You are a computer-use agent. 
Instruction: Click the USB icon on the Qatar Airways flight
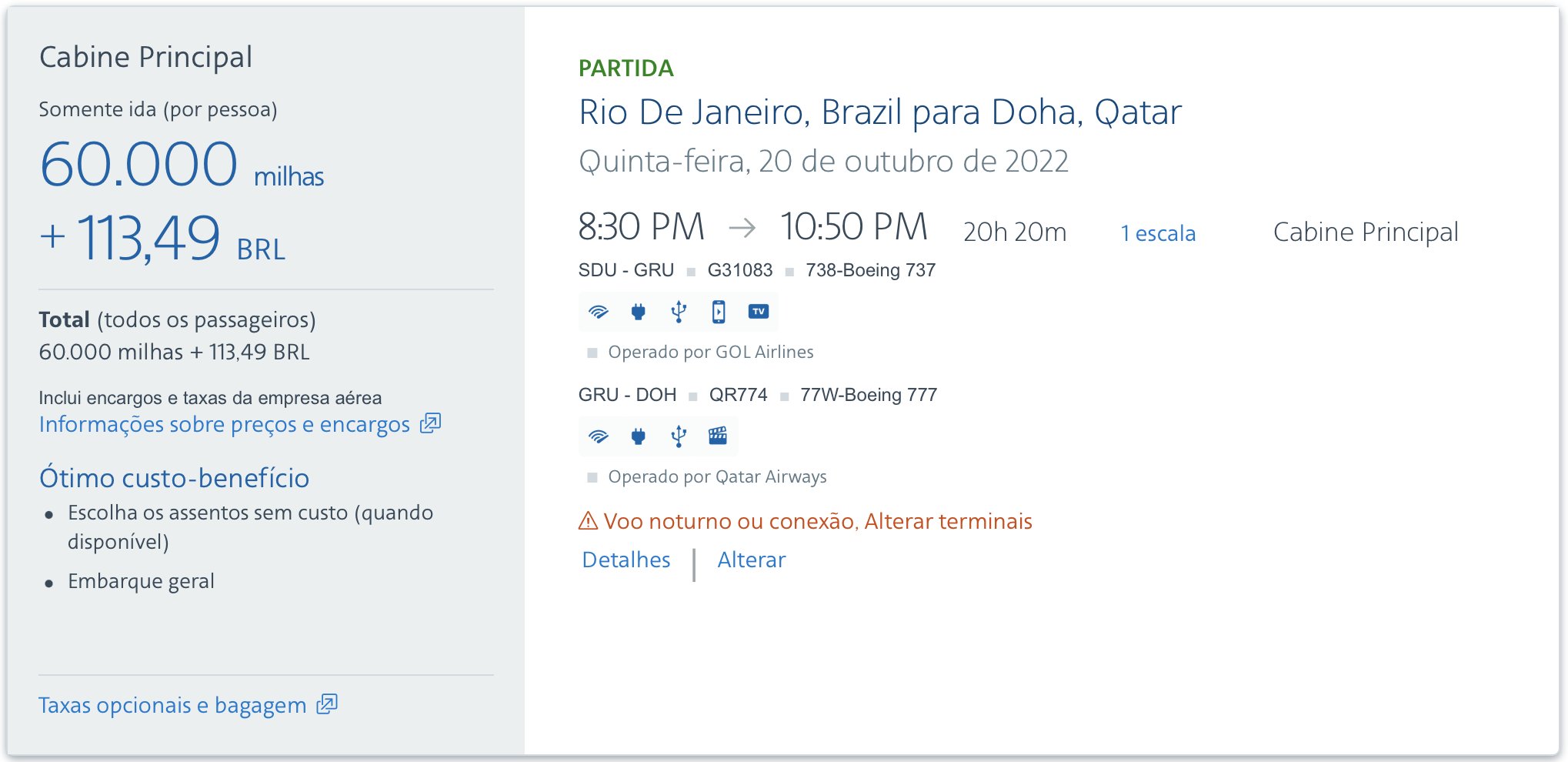(x=679, y=436)
